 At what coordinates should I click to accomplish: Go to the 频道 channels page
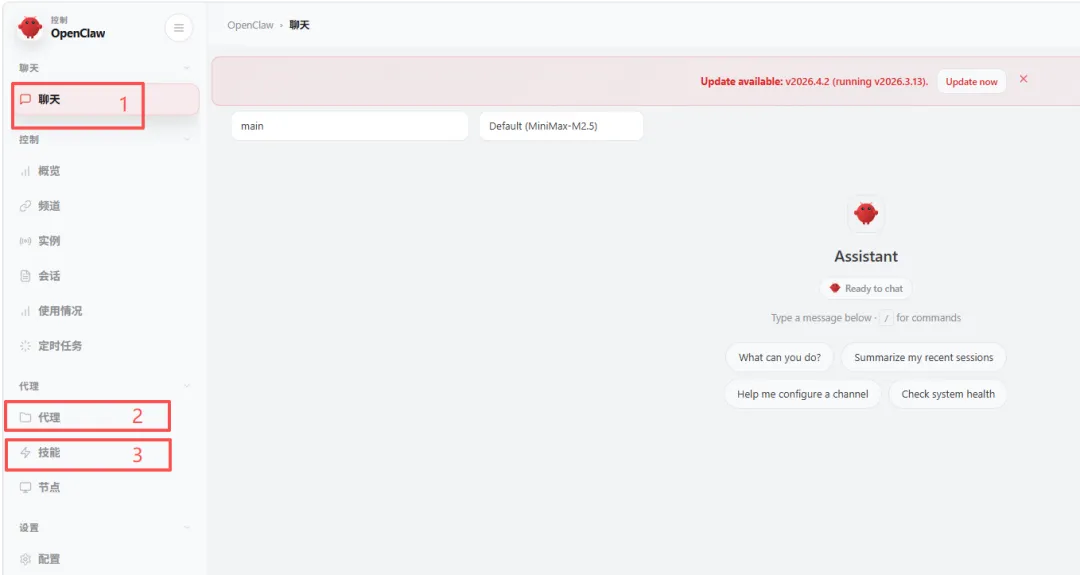pyautogui.click(x=105, y=206)
